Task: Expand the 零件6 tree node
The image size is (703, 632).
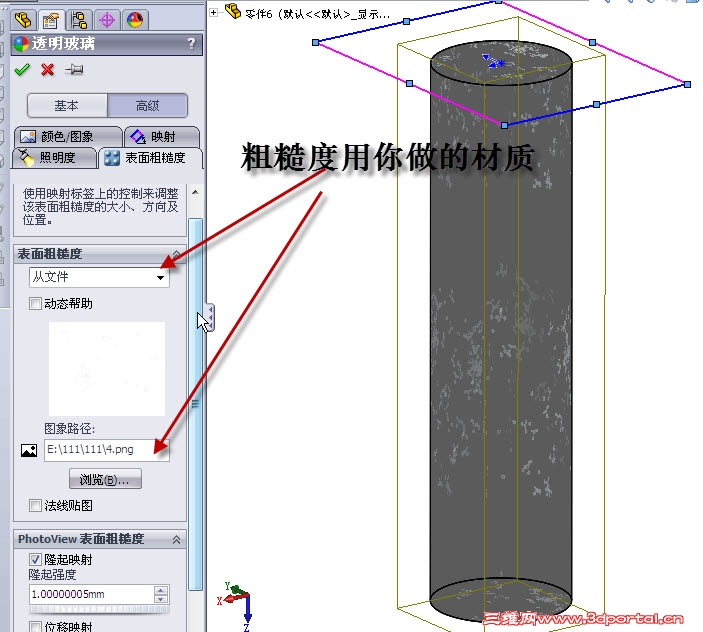Action: pos(214,13)
